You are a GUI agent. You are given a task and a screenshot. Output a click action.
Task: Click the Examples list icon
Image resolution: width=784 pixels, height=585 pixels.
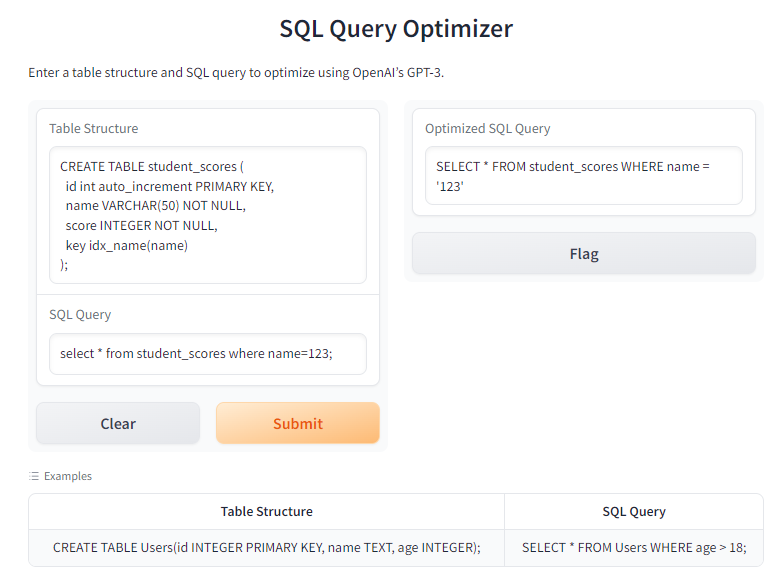[34, 476]
